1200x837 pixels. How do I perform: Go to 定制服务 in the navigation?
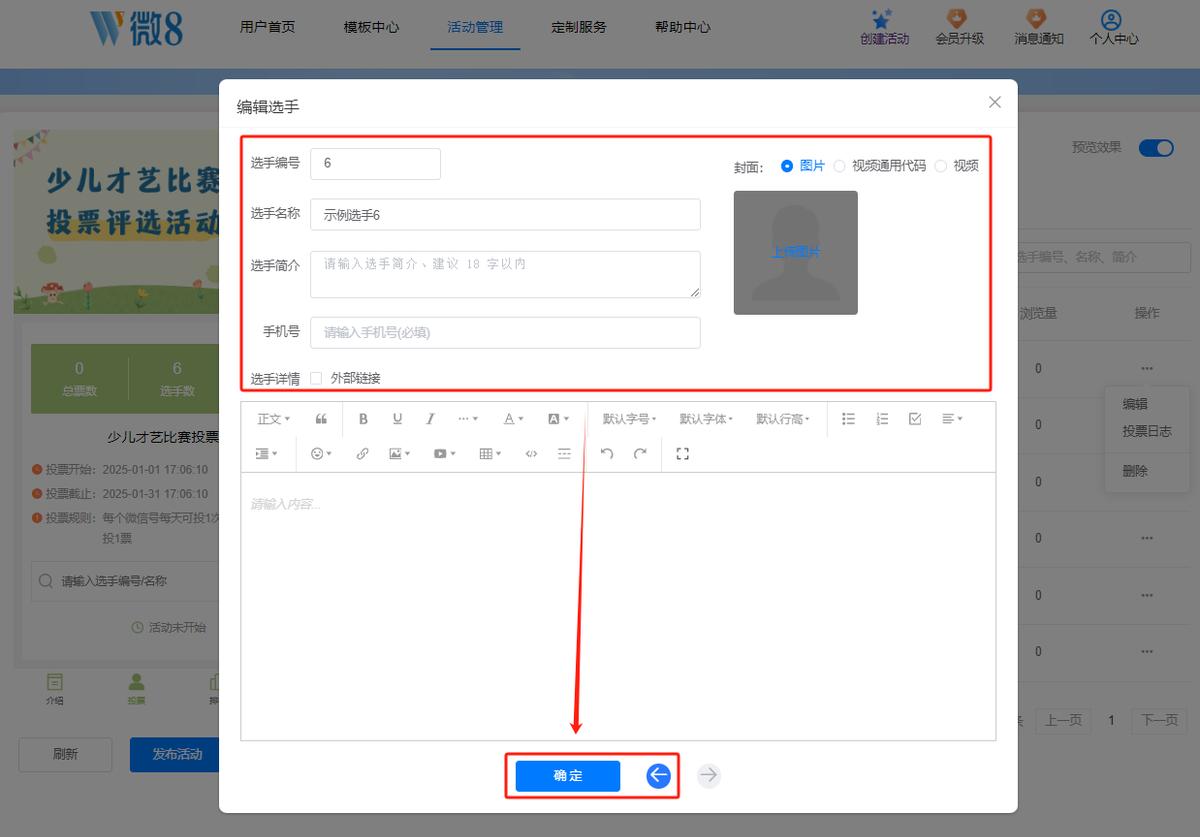pyautogui.click(x=579, y=27)
